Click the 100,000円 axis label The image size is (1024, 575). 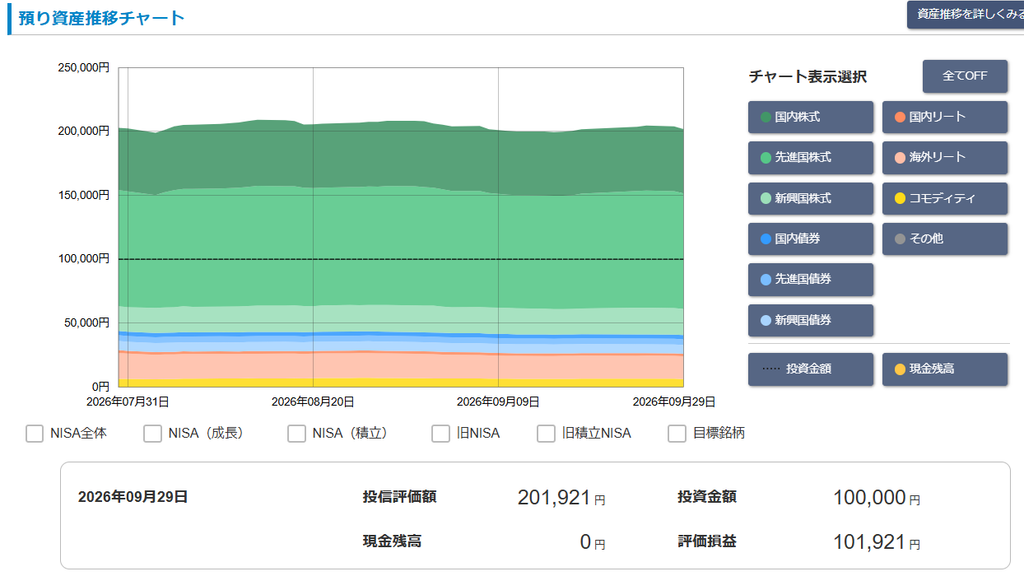(x=84, y=258)
